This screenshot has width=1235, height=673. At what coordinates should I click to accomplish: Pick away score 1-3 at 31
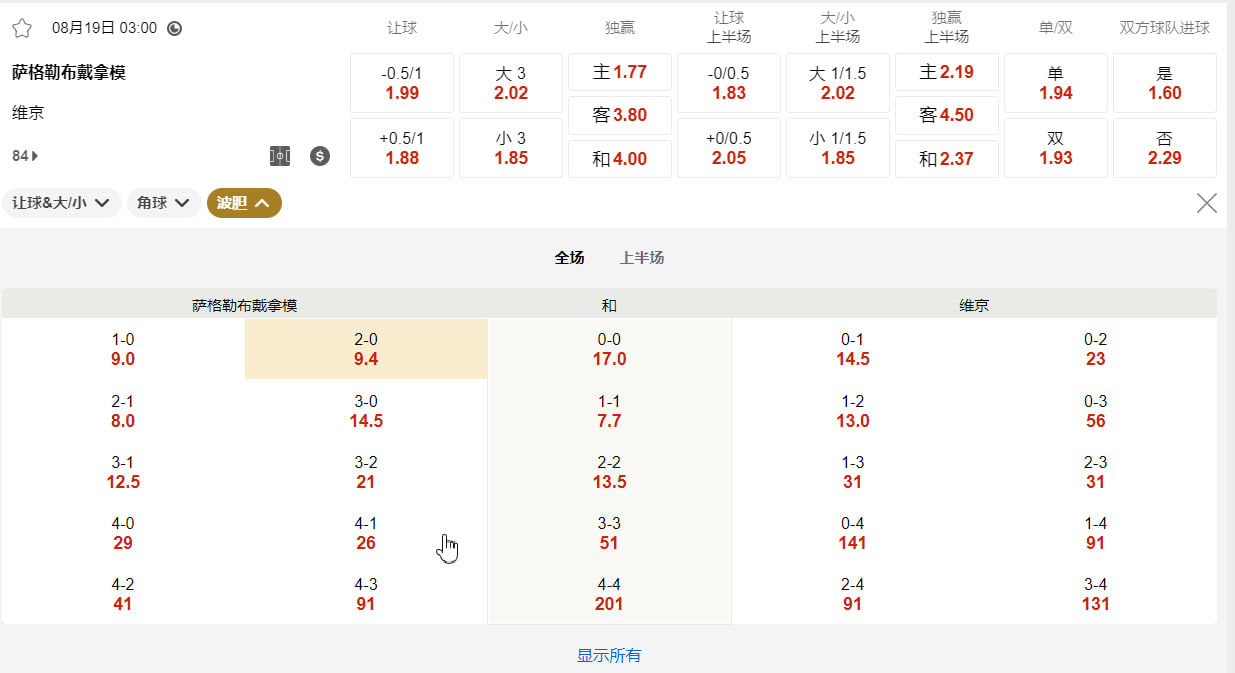pos(853,472)
